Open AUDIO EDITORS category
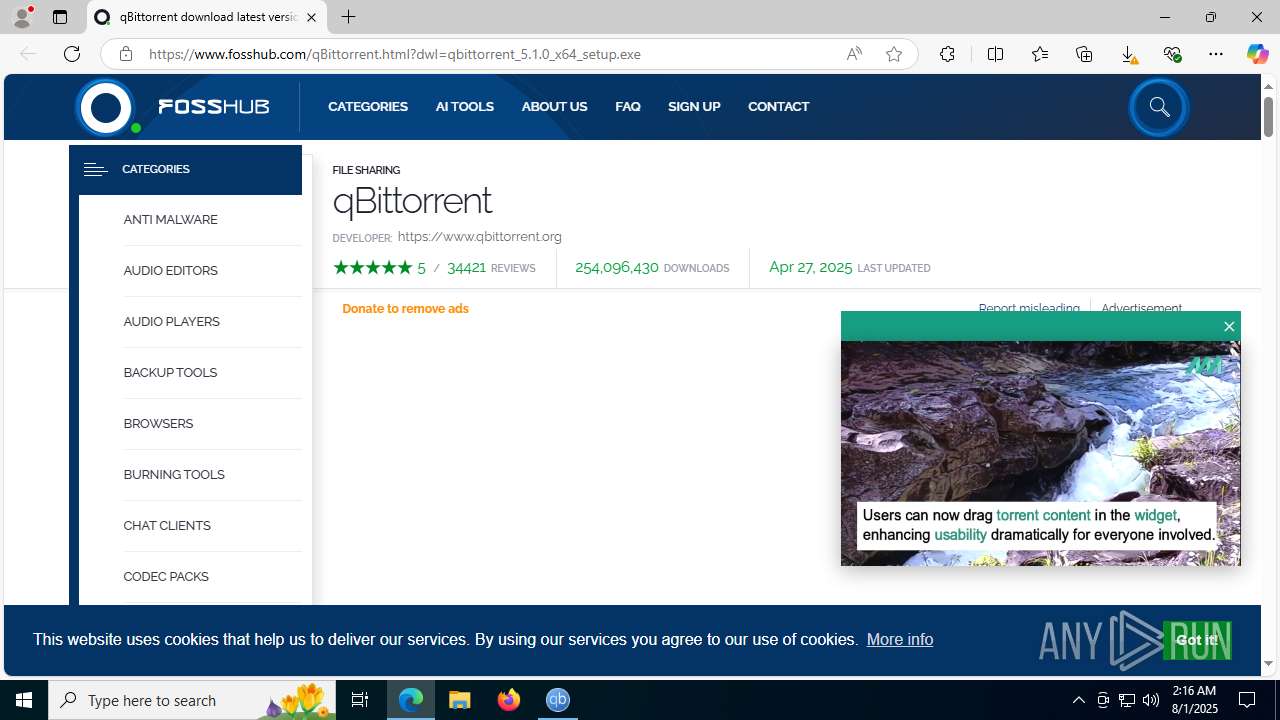Image resolution: width=1280 pixels, height=720 pixels. [170, 271]
